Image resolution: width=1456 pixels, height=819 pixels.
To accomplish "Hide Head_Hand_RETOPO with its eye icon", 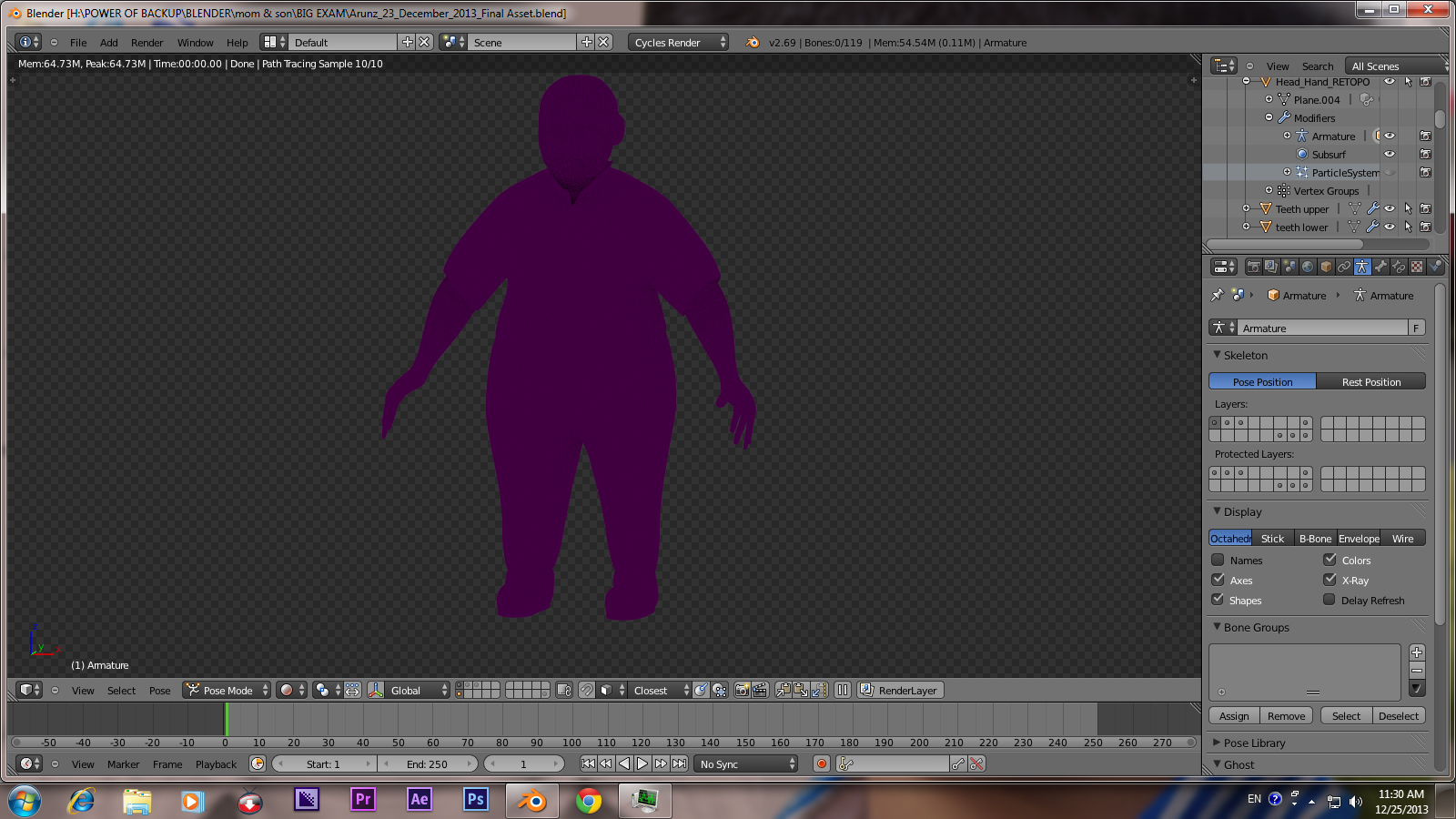I will [1390, 82].
